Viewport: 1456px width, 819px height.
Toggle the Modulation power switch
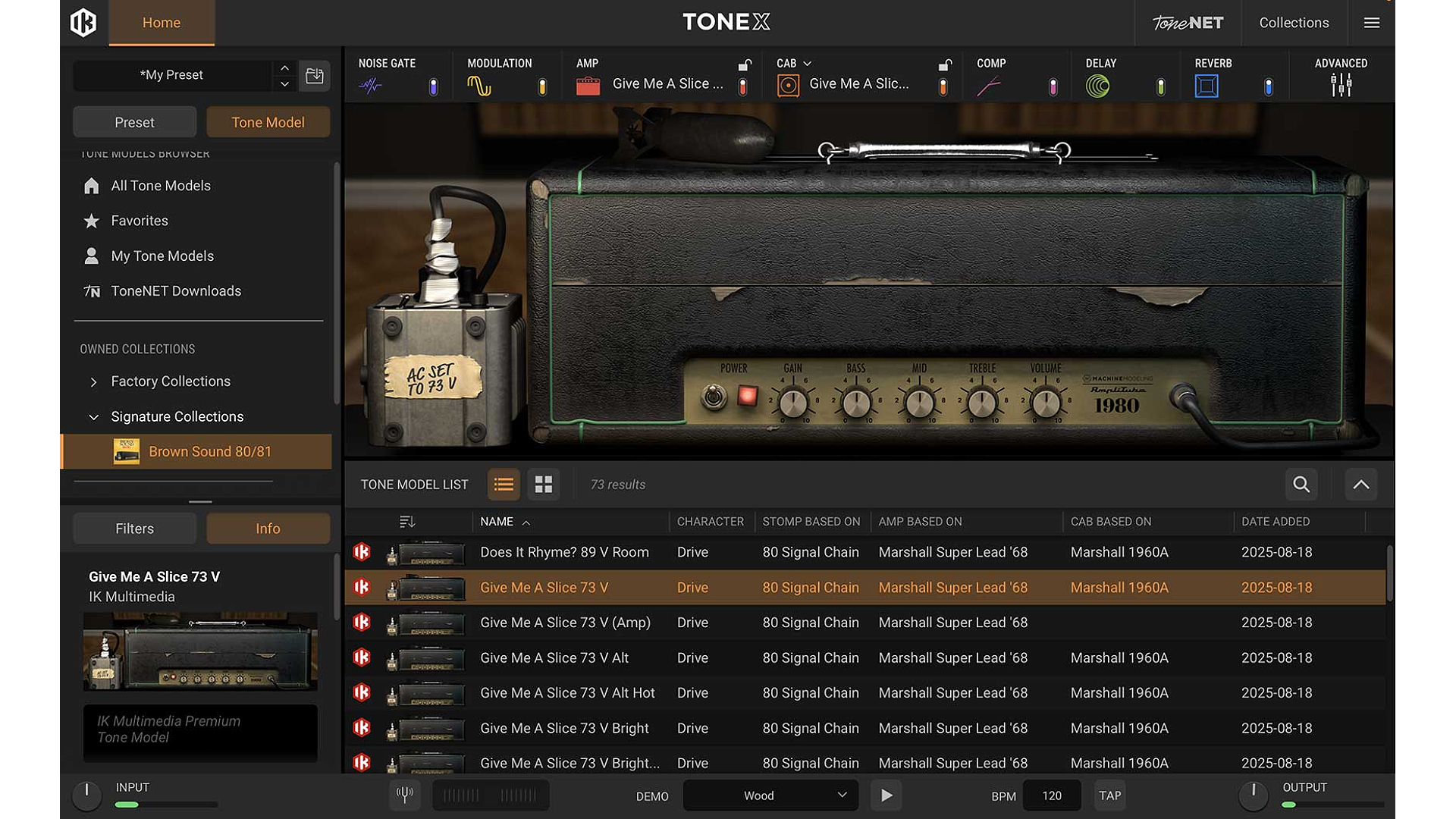pyautogui.click(x=542, y=86)
